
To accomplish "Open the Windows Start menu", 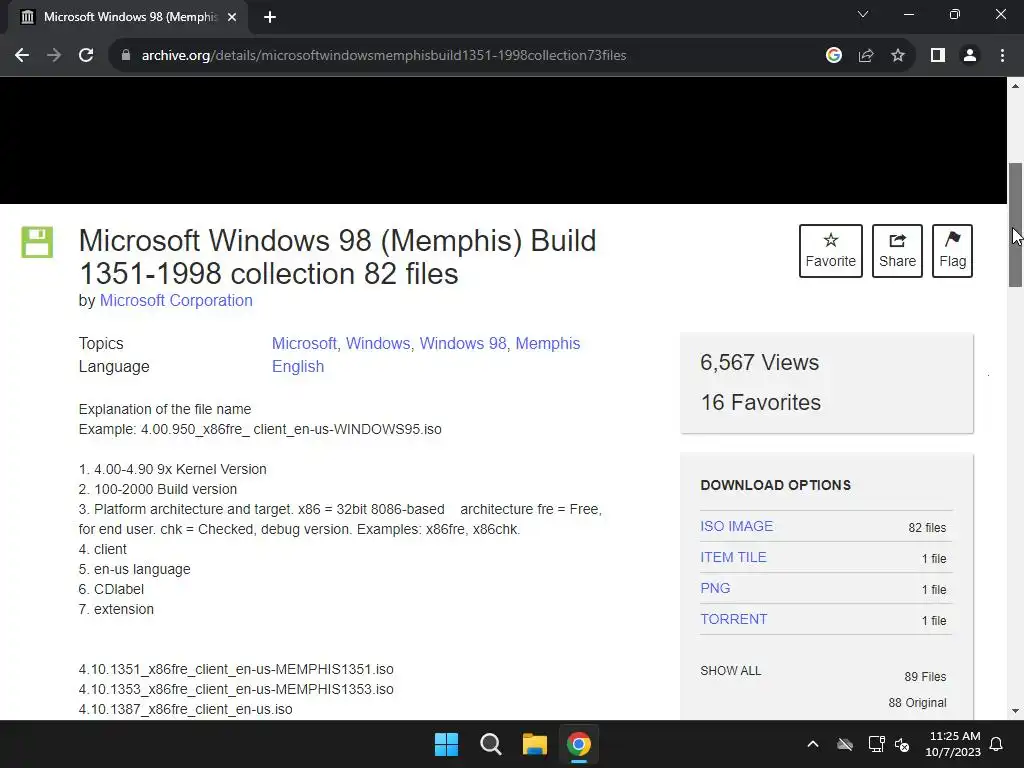I will click(x=447, y=744).
